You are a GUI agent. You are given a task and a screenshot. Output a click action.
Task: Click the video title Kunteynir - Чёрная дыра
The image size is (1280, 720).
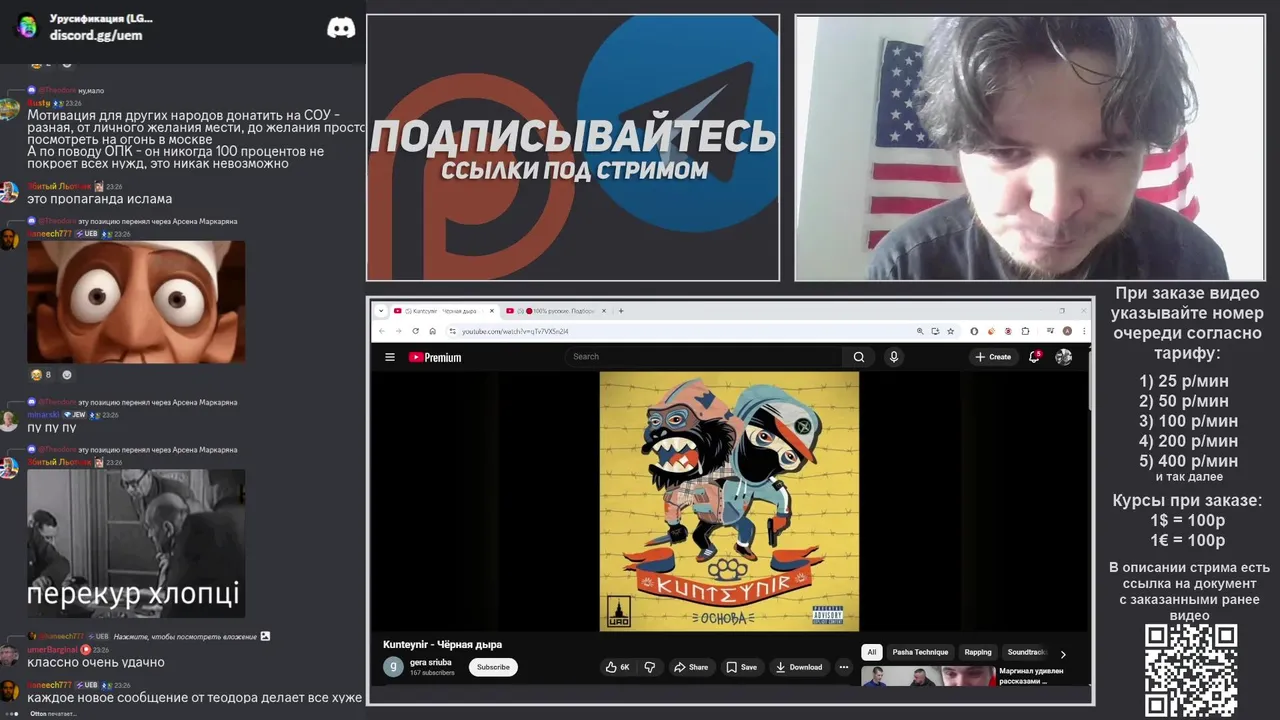click(x=442, y=644)
